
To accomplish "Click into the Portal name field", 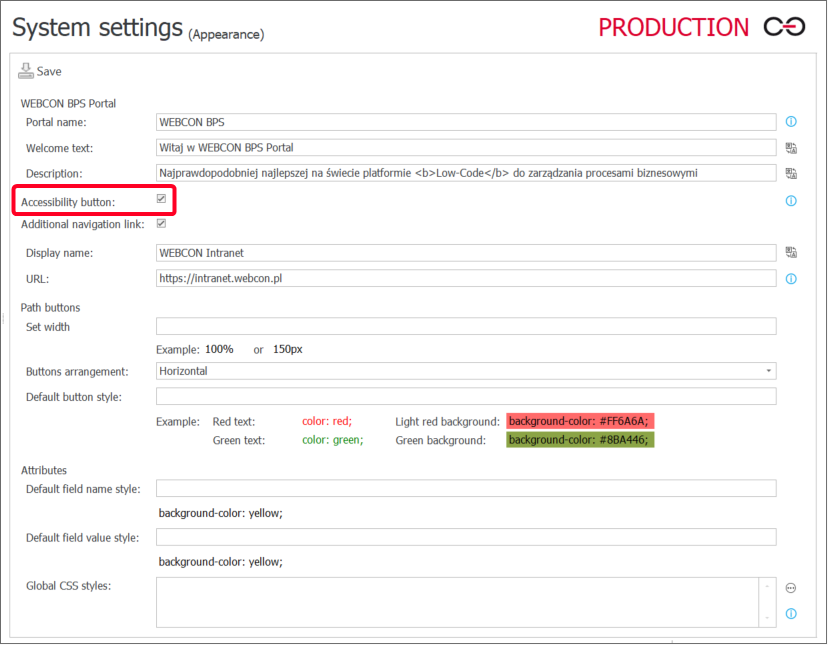I will pyautogui.click(x=466, y=122).
